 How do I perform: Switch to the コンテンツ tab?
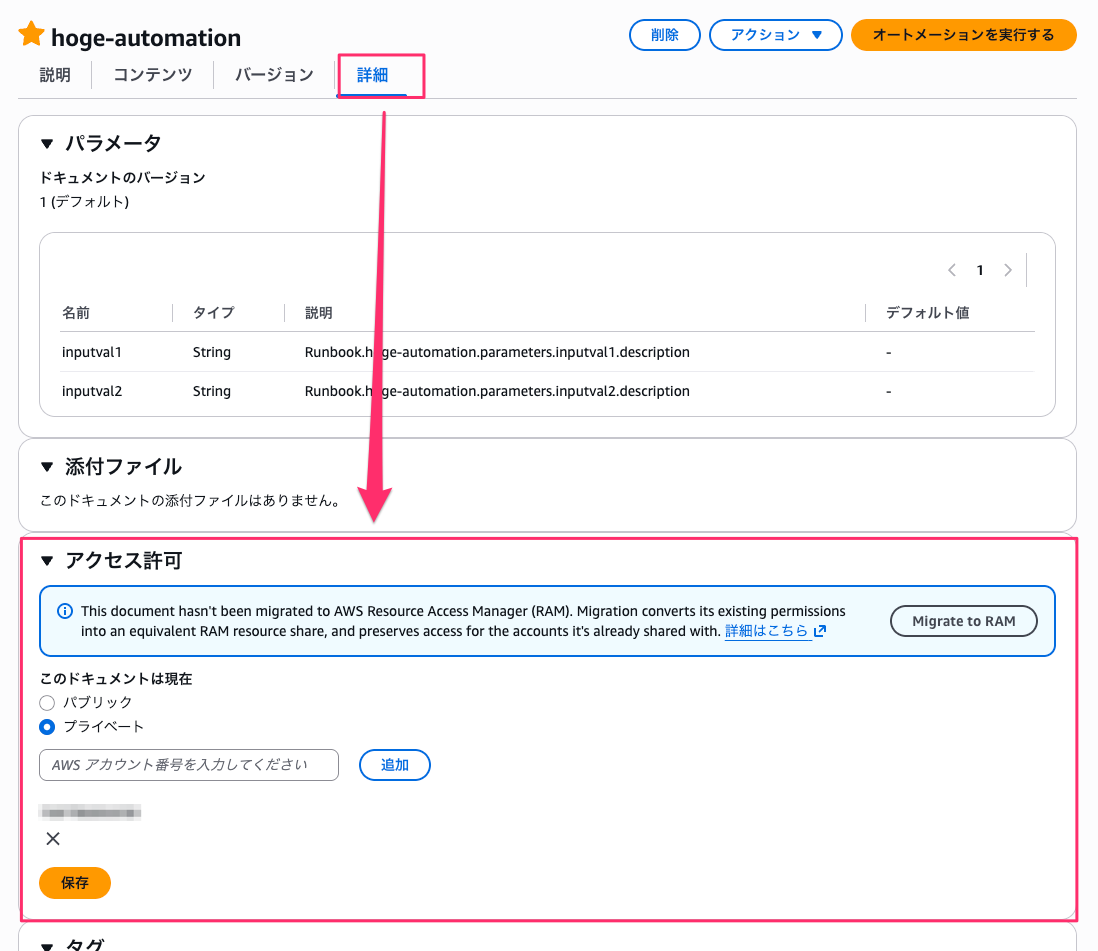(153, 75)
